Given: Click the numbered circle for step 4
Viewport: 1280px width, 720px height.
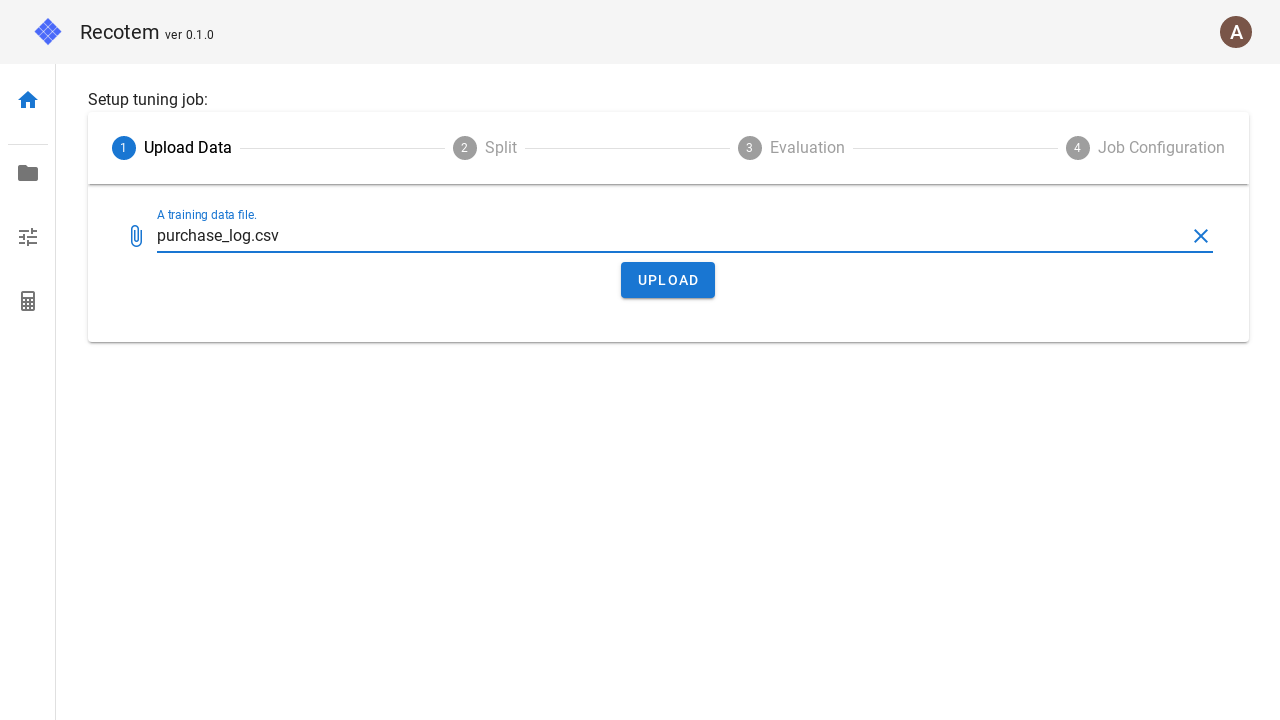Looking at the screenshot, I should click(1077, 147).
